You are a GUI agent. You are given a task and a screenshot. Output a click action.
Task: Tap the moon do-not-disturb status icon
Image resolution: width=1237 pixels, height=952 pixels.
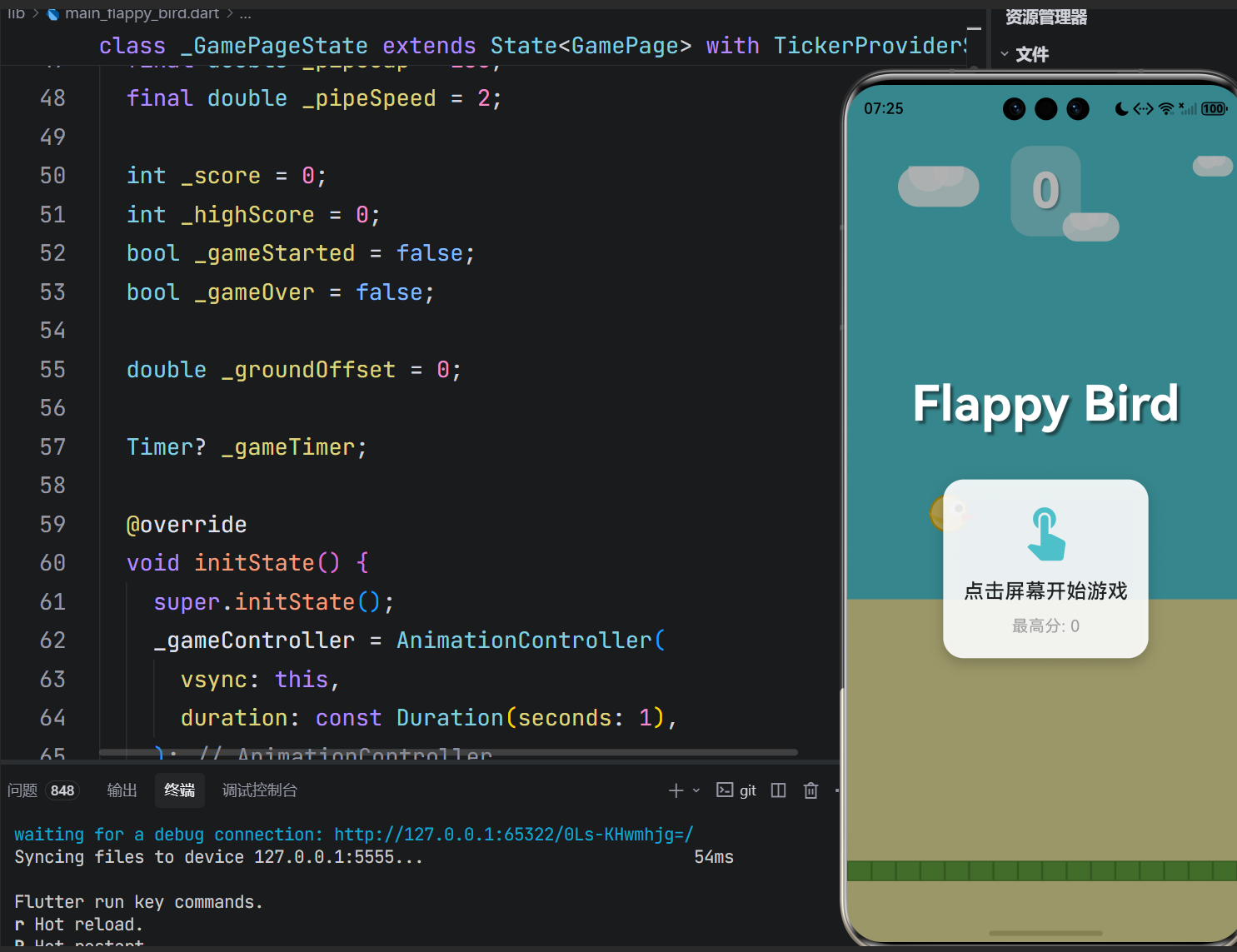click(1121, 109)
